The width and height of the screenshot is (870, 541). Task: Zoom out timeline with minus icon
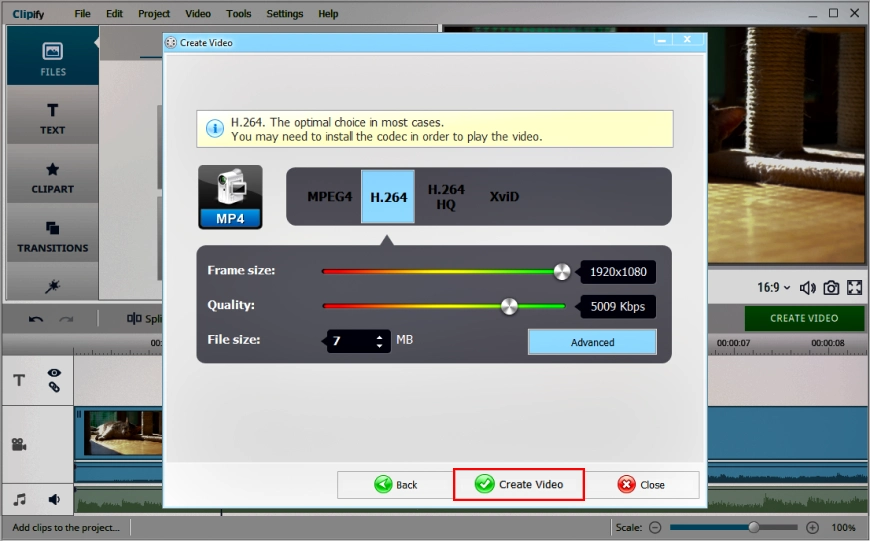click(x=655, y=527)
